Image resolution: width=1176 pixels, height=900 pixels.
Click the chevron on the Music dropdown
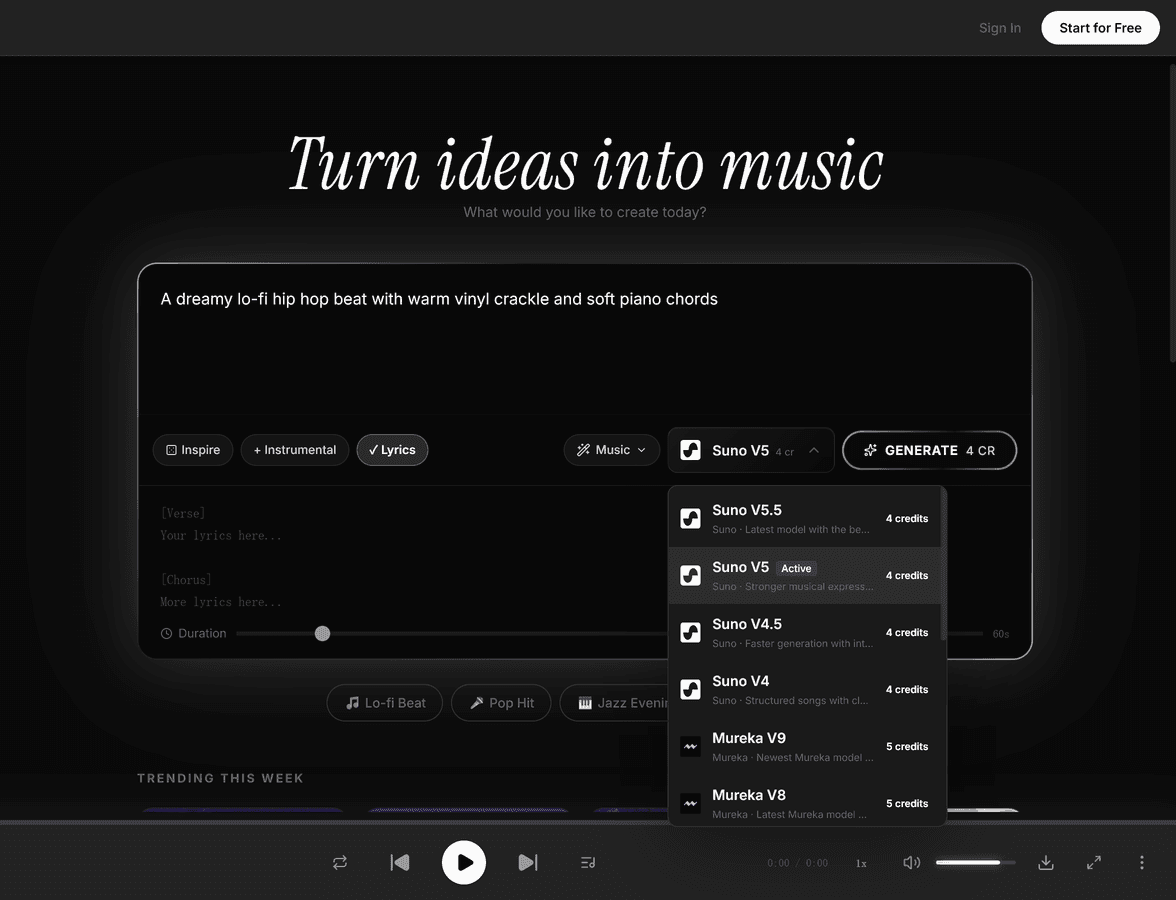point(641,450)
